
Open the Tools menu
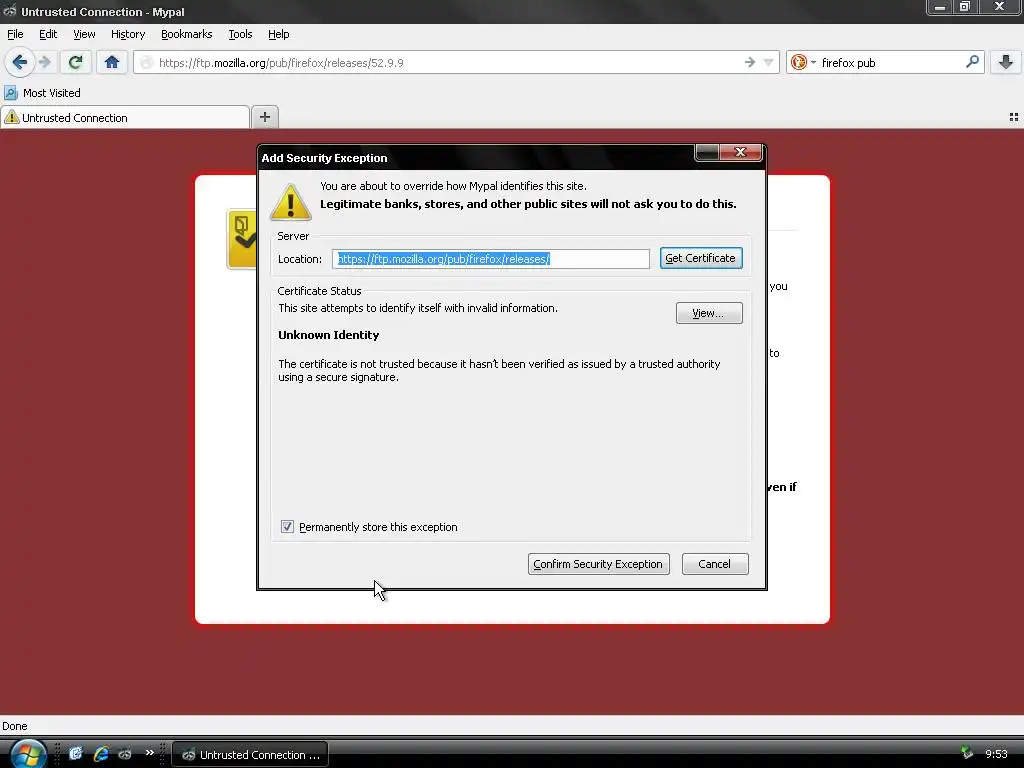tap(240, 34)
